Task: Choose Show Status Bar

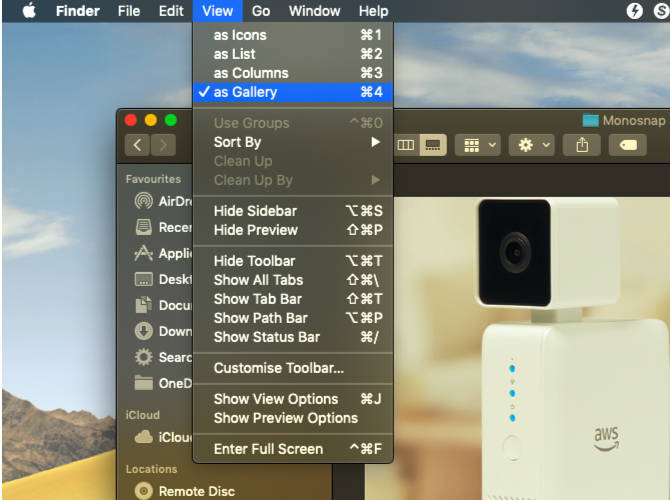Action: tap(293, 337)
